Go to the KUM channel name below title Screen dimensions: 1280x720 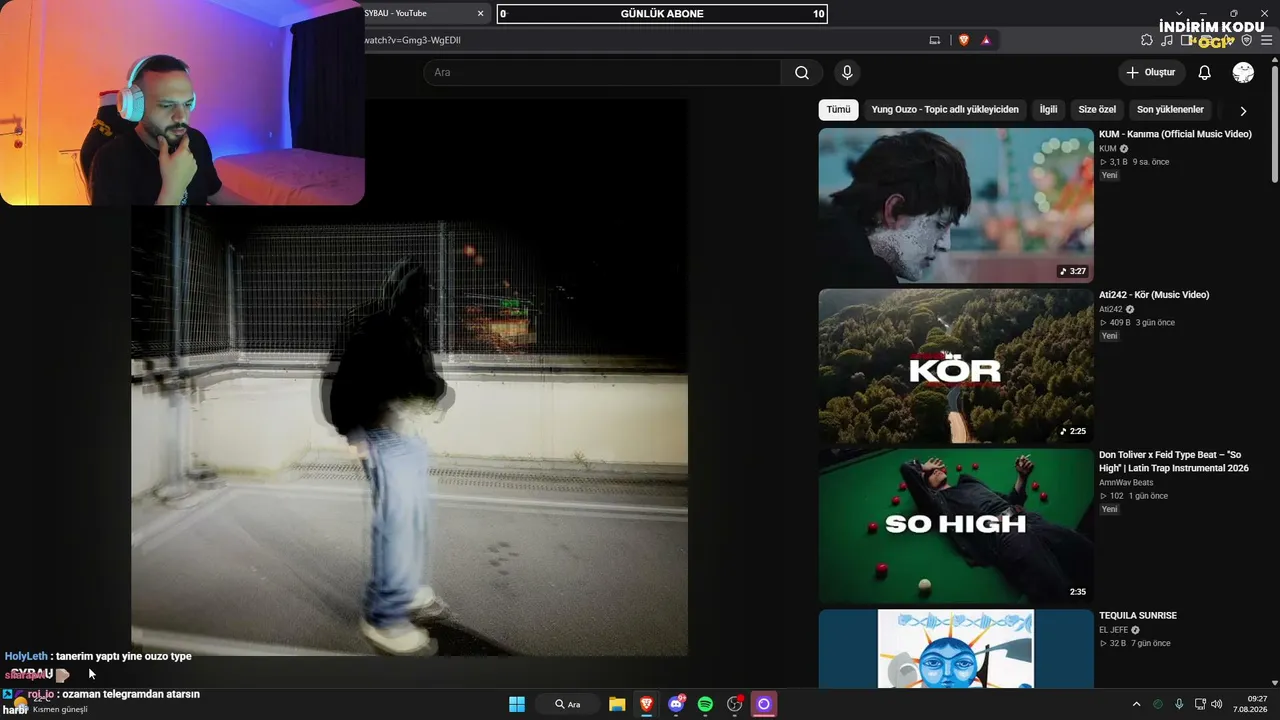(x=1108, y=148)
